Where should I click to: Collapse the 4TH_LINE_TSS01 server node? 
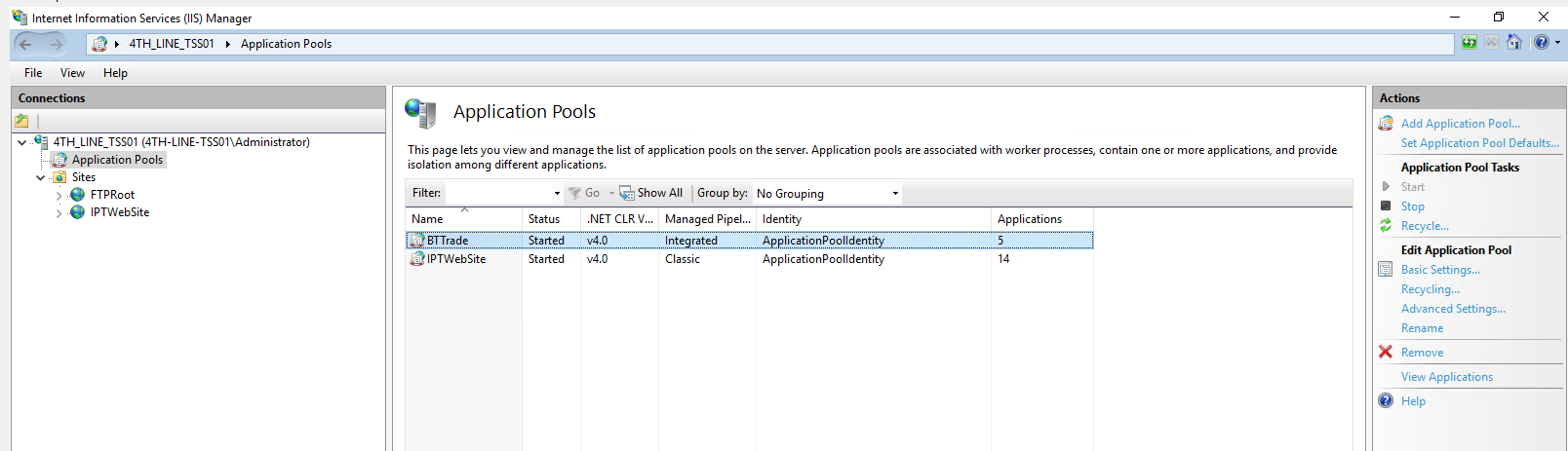pyautogui.click(x=22, y=142)
